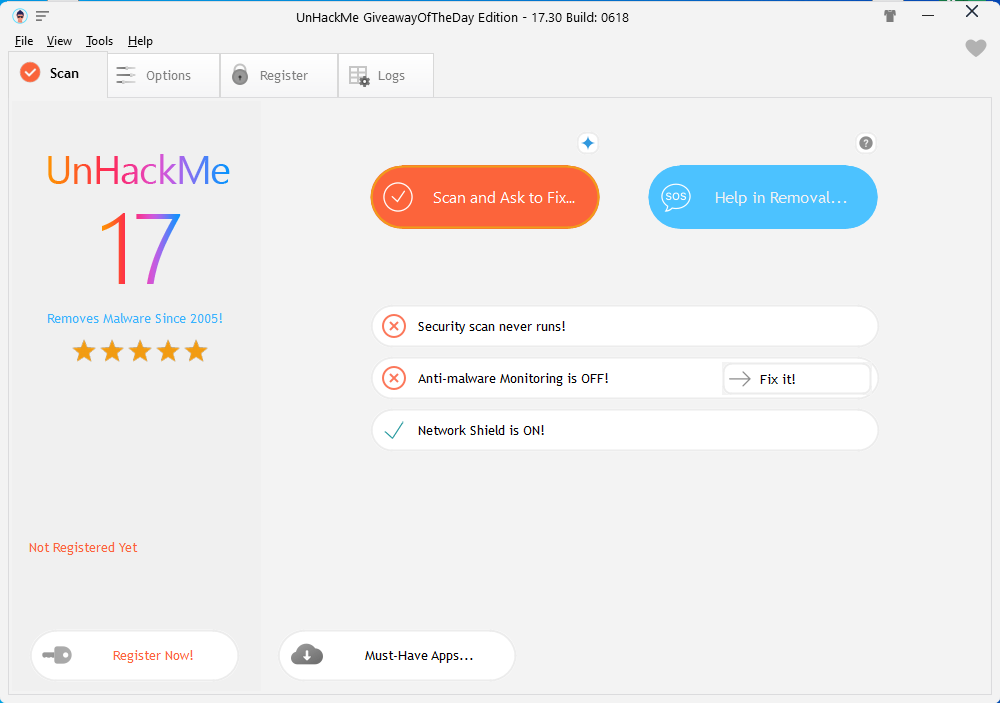Open the Help menu
Image resolution: width=1000 pixels, height=703 pixels.
[x=140, y=41]
